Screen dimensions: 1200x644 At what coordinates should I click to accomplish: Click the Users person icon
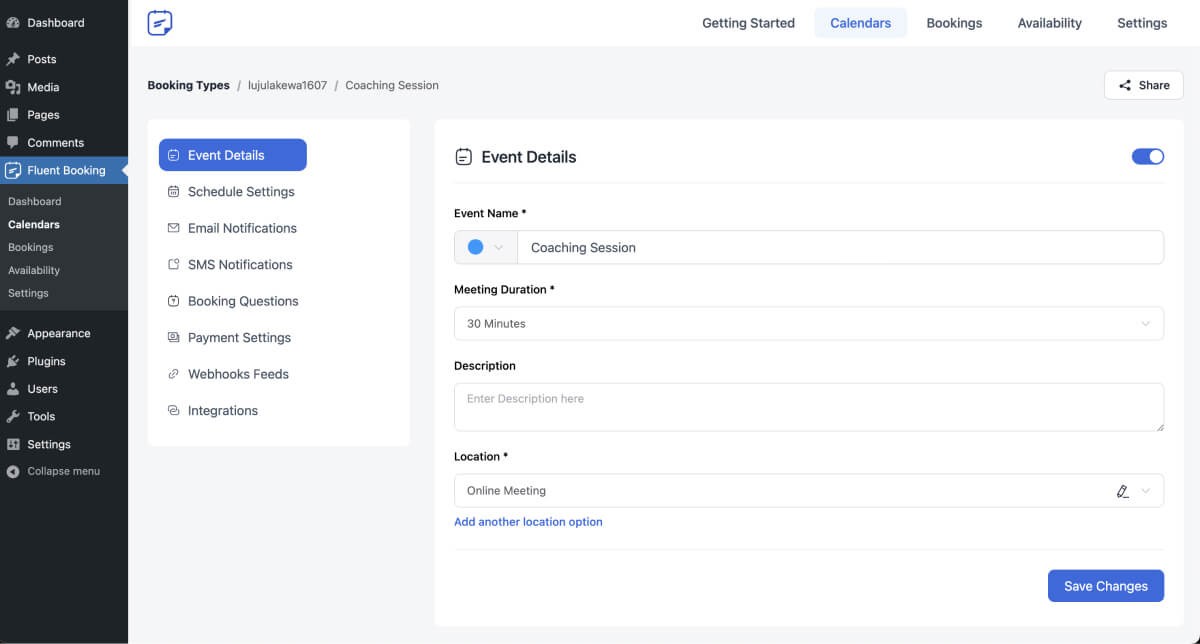coord(13,389)
